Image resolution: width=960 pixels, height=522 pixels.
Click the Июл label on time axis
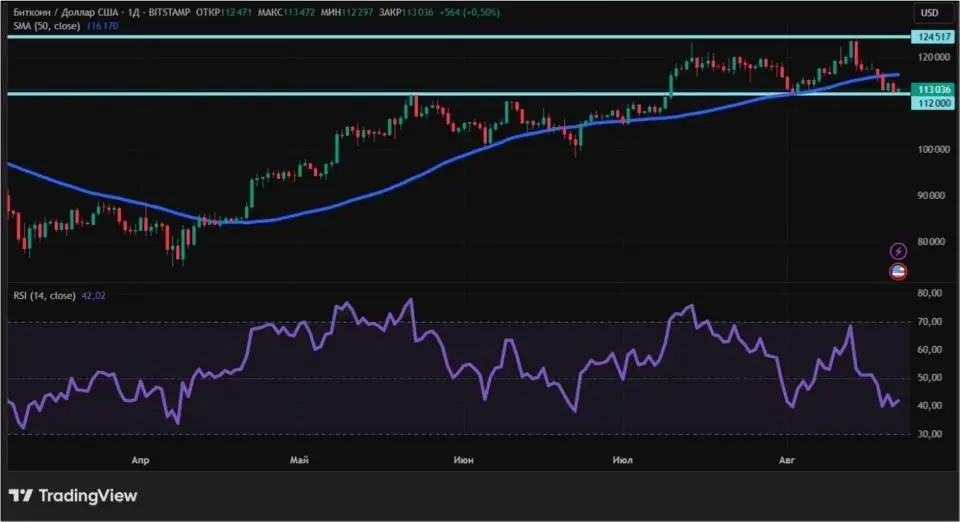622,460
